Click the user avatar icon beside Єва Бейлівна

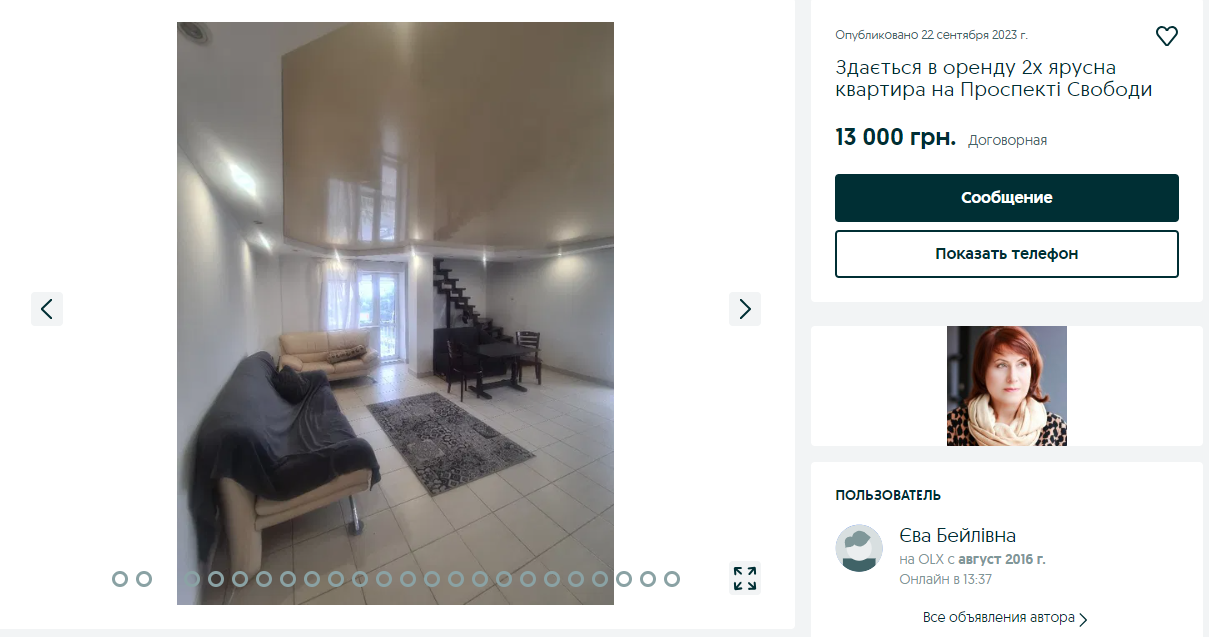coord(859,548)
